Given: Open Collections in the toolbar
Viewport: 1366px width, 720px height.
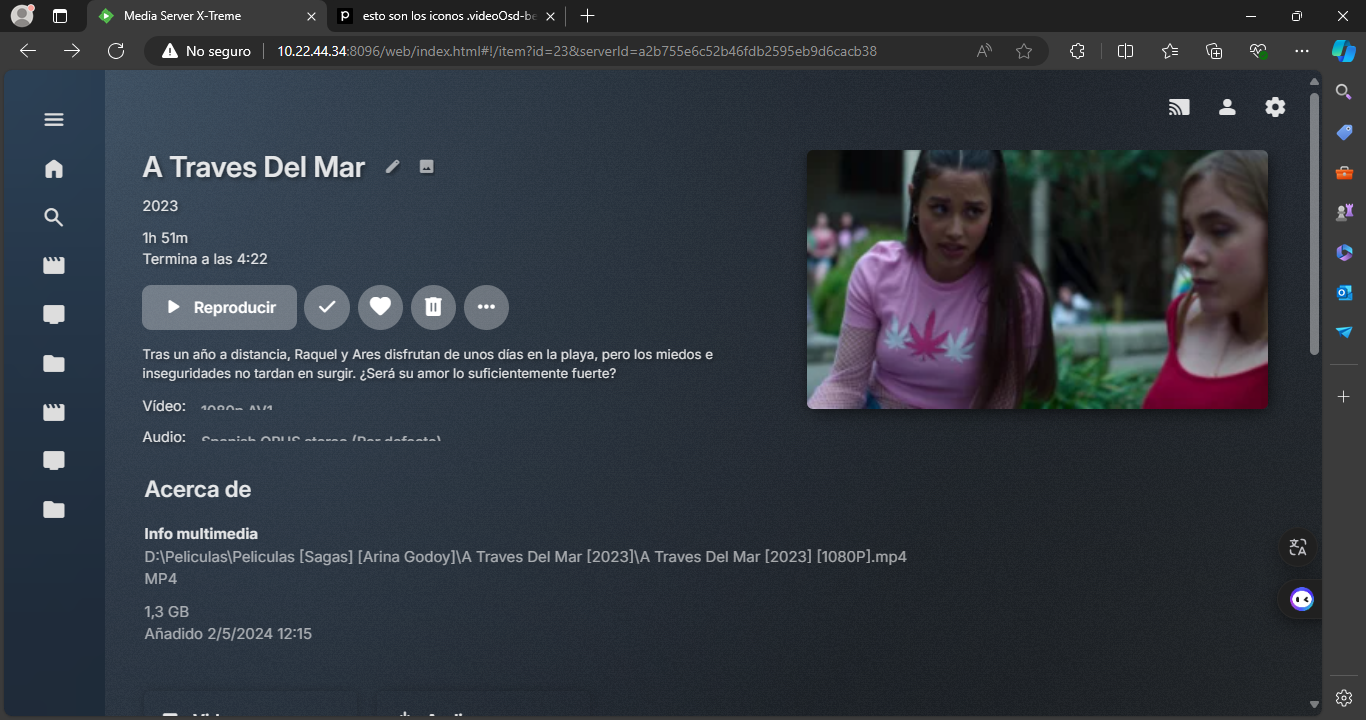Looking at the screenshot, I should tap(1214, 51).
